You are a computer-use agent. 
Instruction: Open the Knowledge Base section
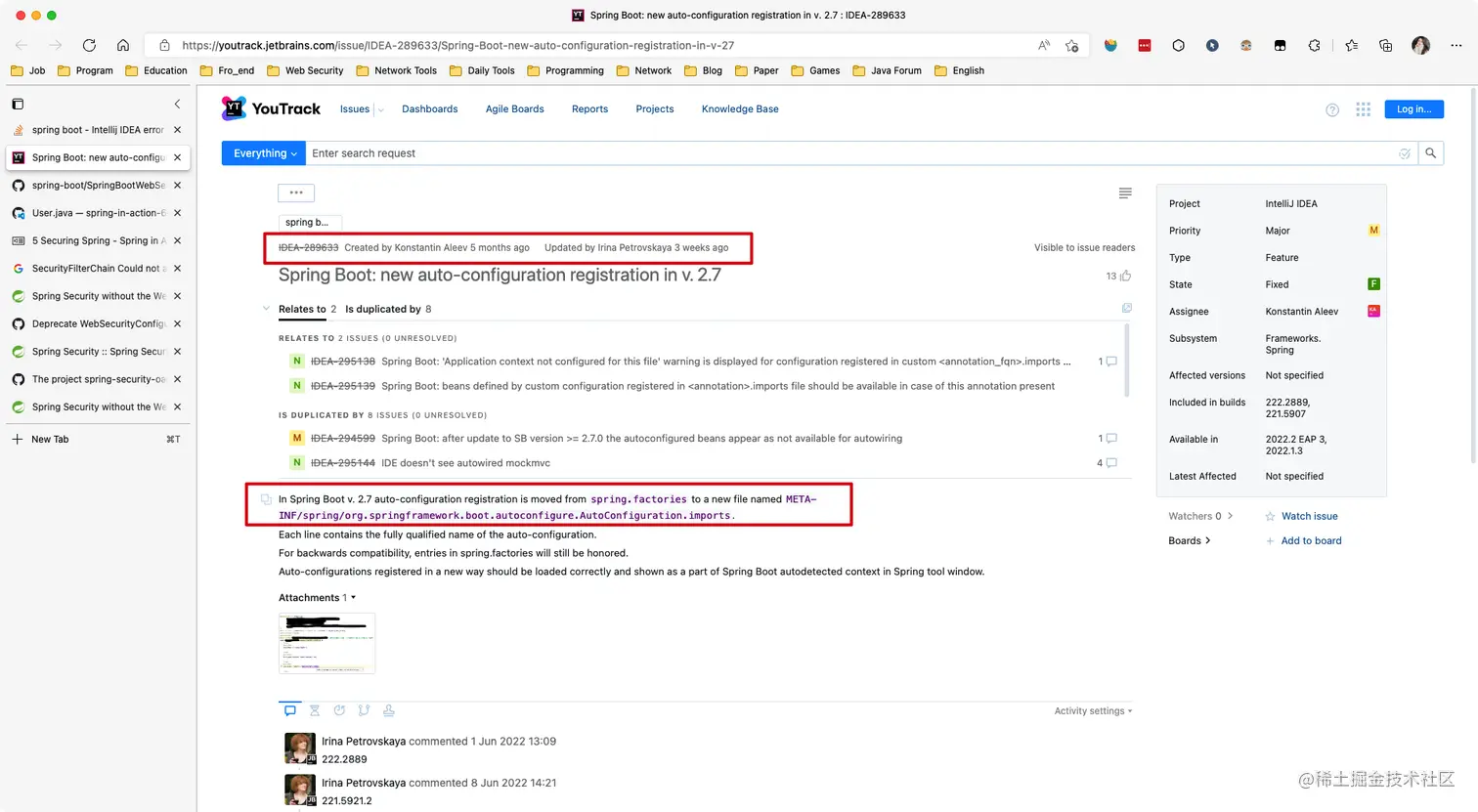click(739, 108)
